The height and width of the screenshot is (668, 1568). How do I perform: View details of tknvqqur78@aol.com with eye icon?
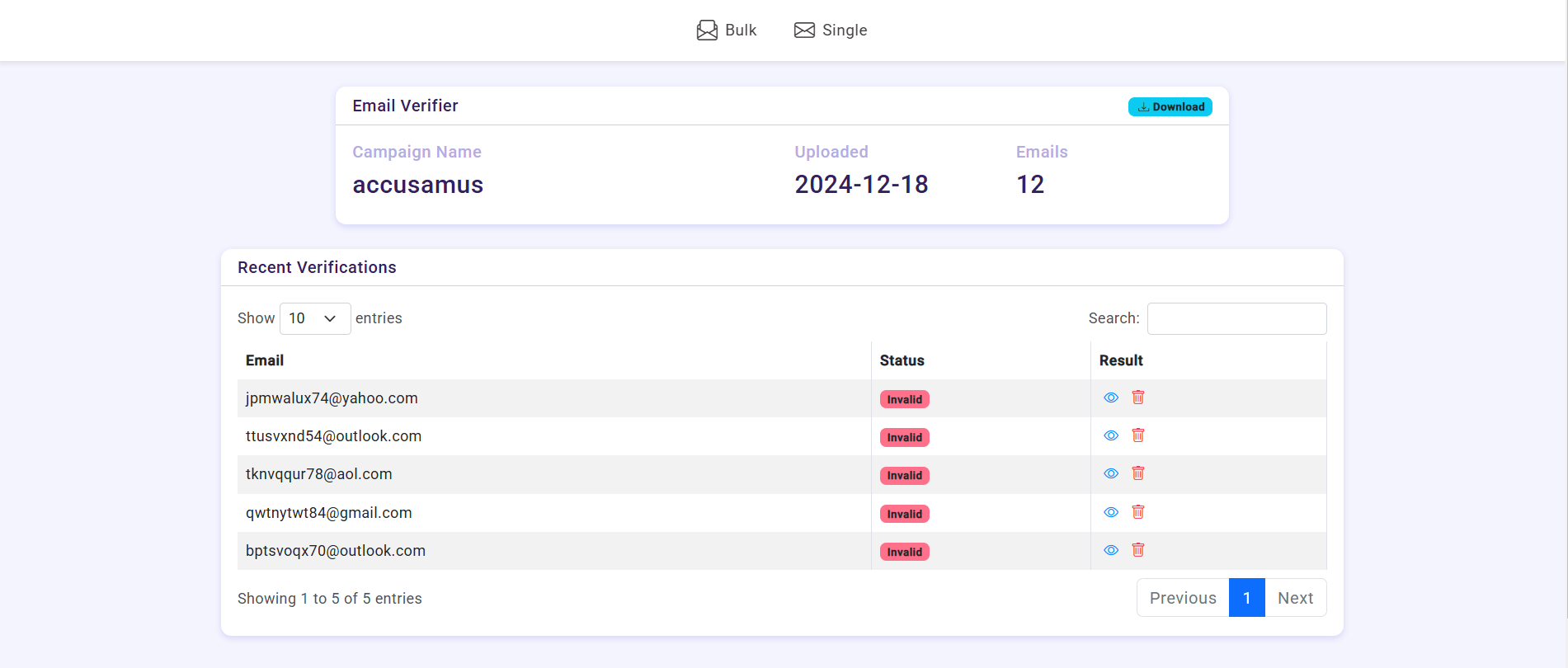(x=1111, y=473)
